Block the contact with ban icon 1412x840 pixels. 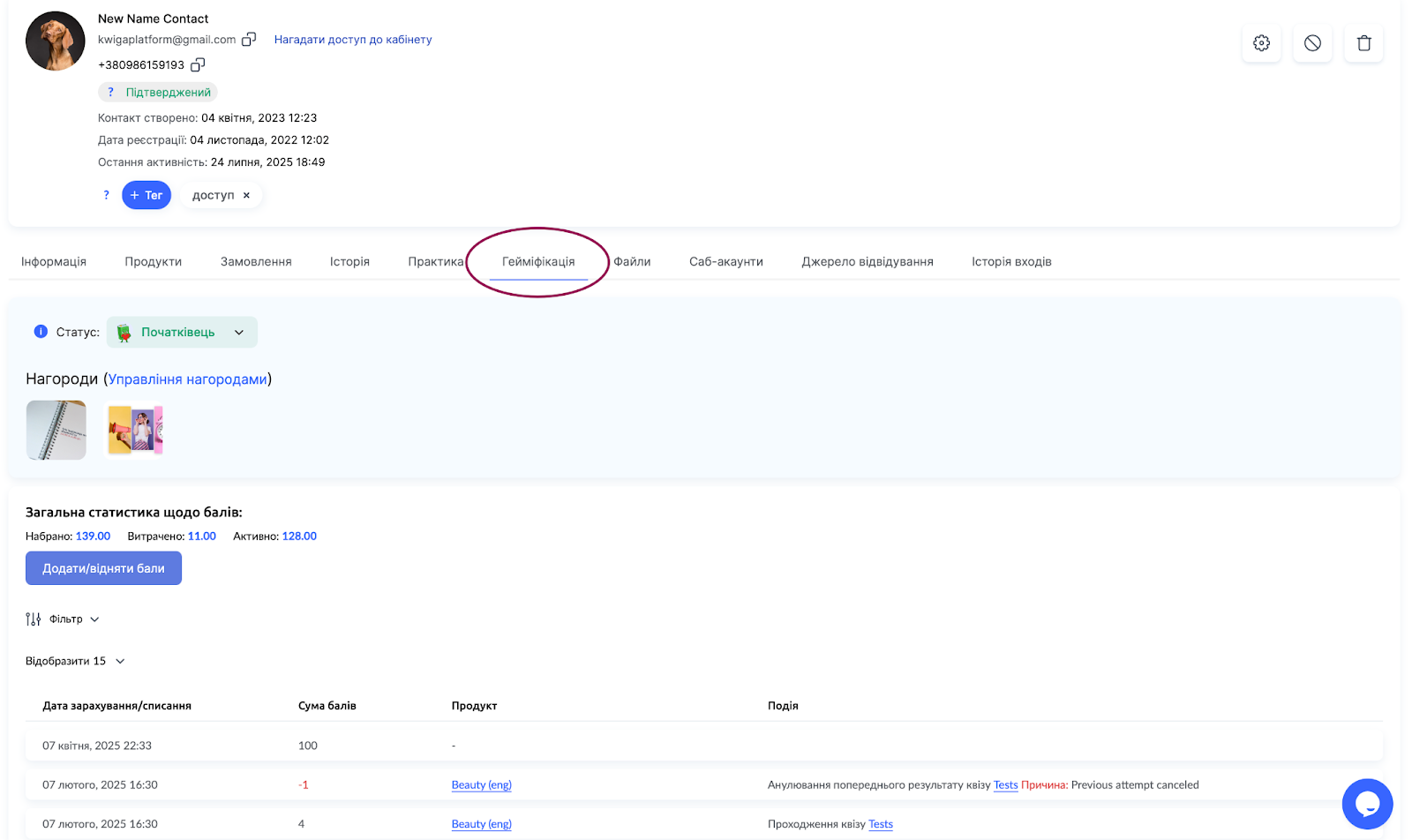[1312, 43]
